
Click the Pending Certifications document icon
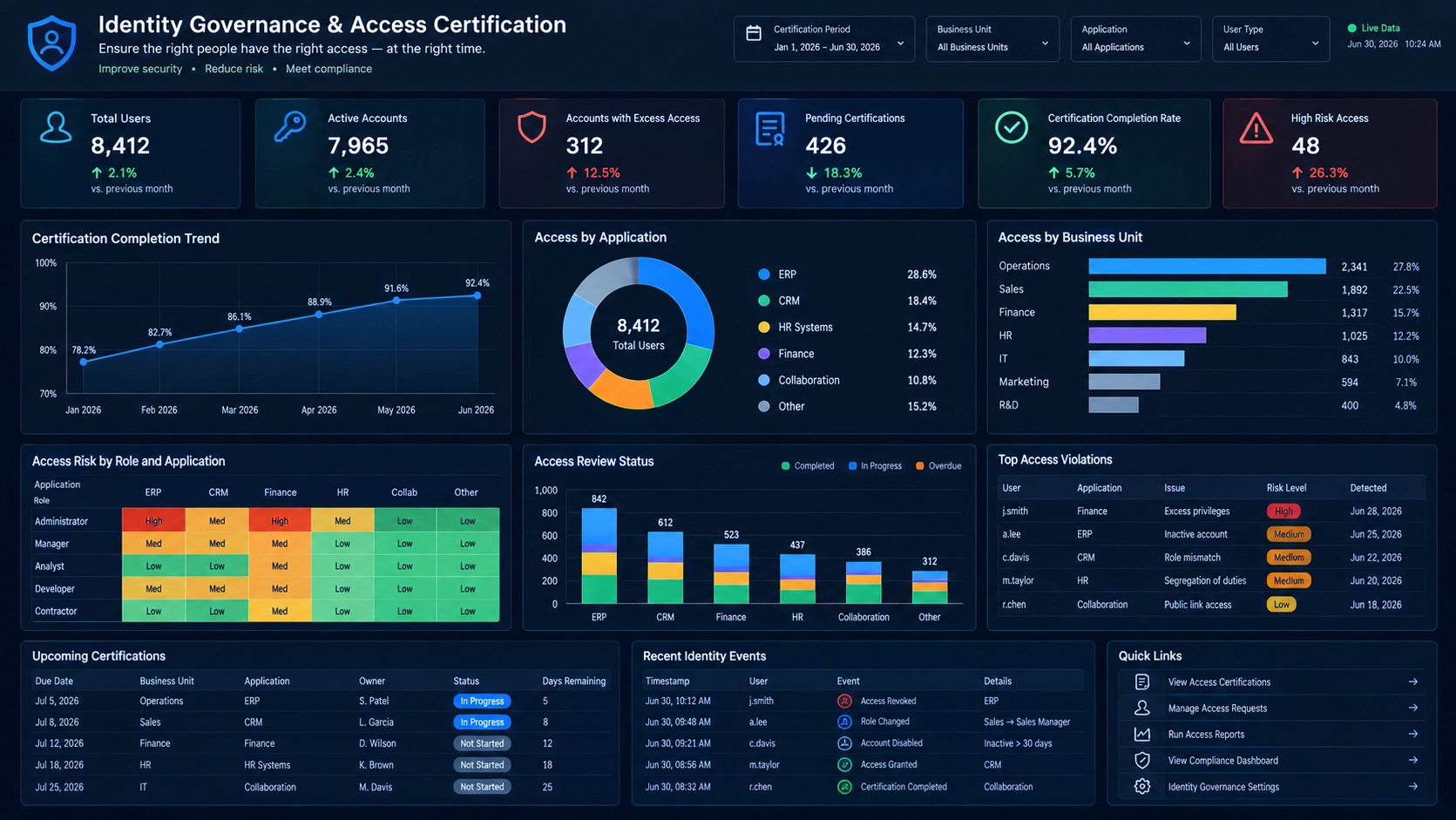tap(770, 129)
